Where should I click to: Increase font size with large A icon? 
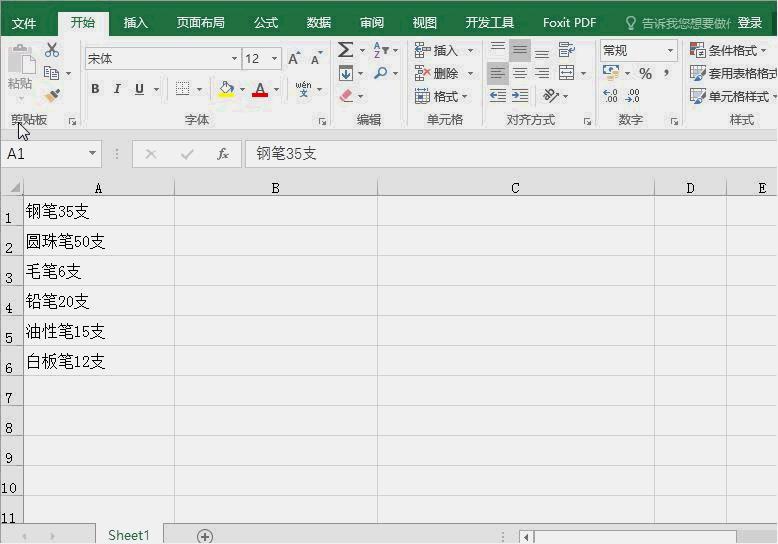point(294,59)
